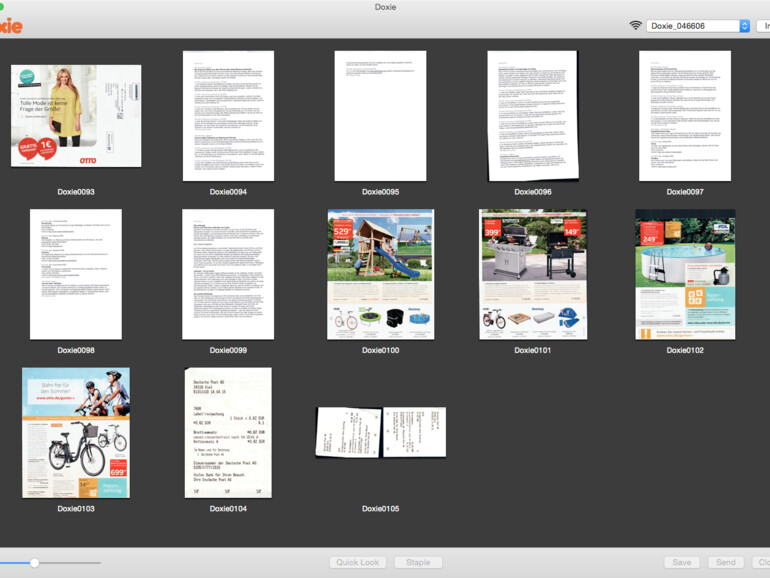This screenshot has width=770, height=578.
Task: Choose the Doxie0097 document thumbnail
Action: (x=685, y=116)
